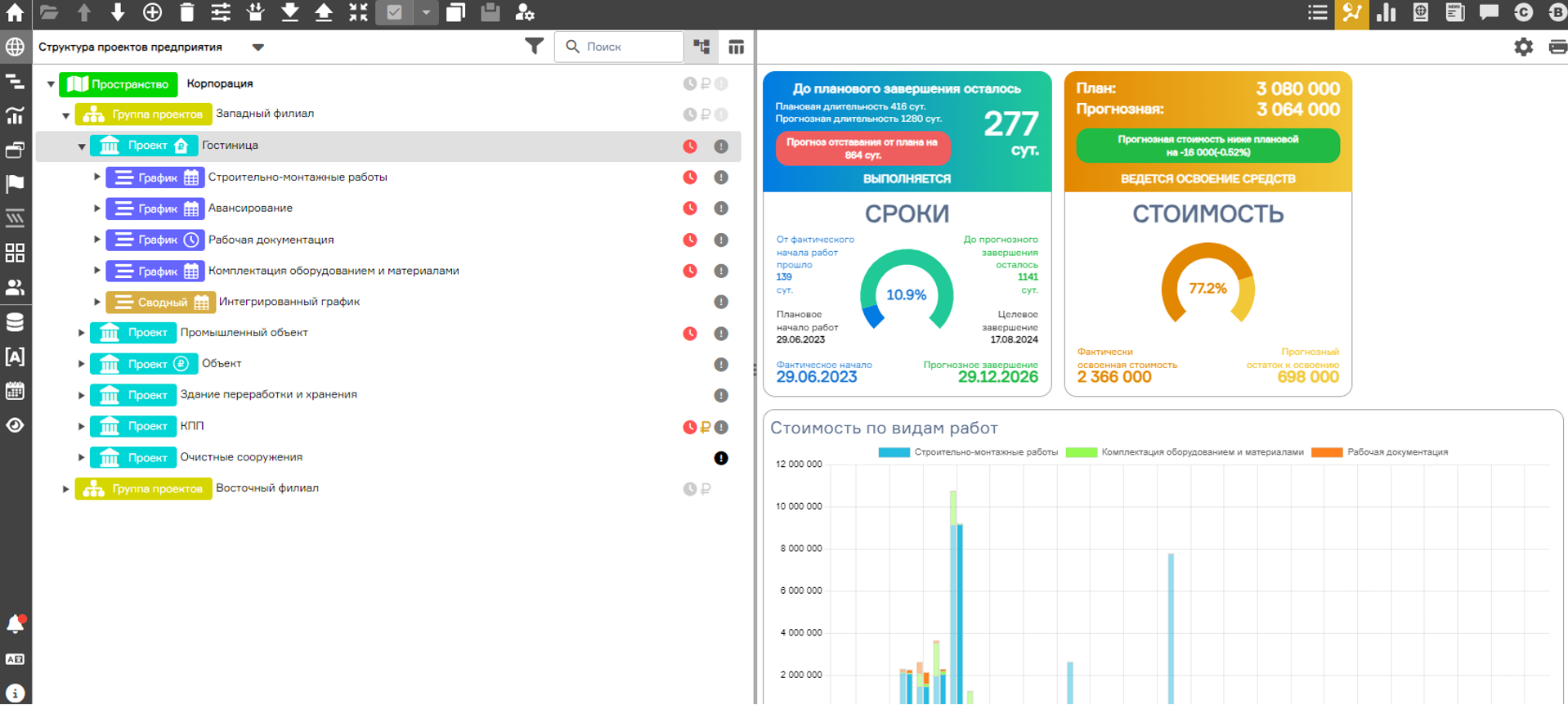Screen dimensions: 1568x705
Task: Collapse the Гостиница project node
Action: point(82,146)
